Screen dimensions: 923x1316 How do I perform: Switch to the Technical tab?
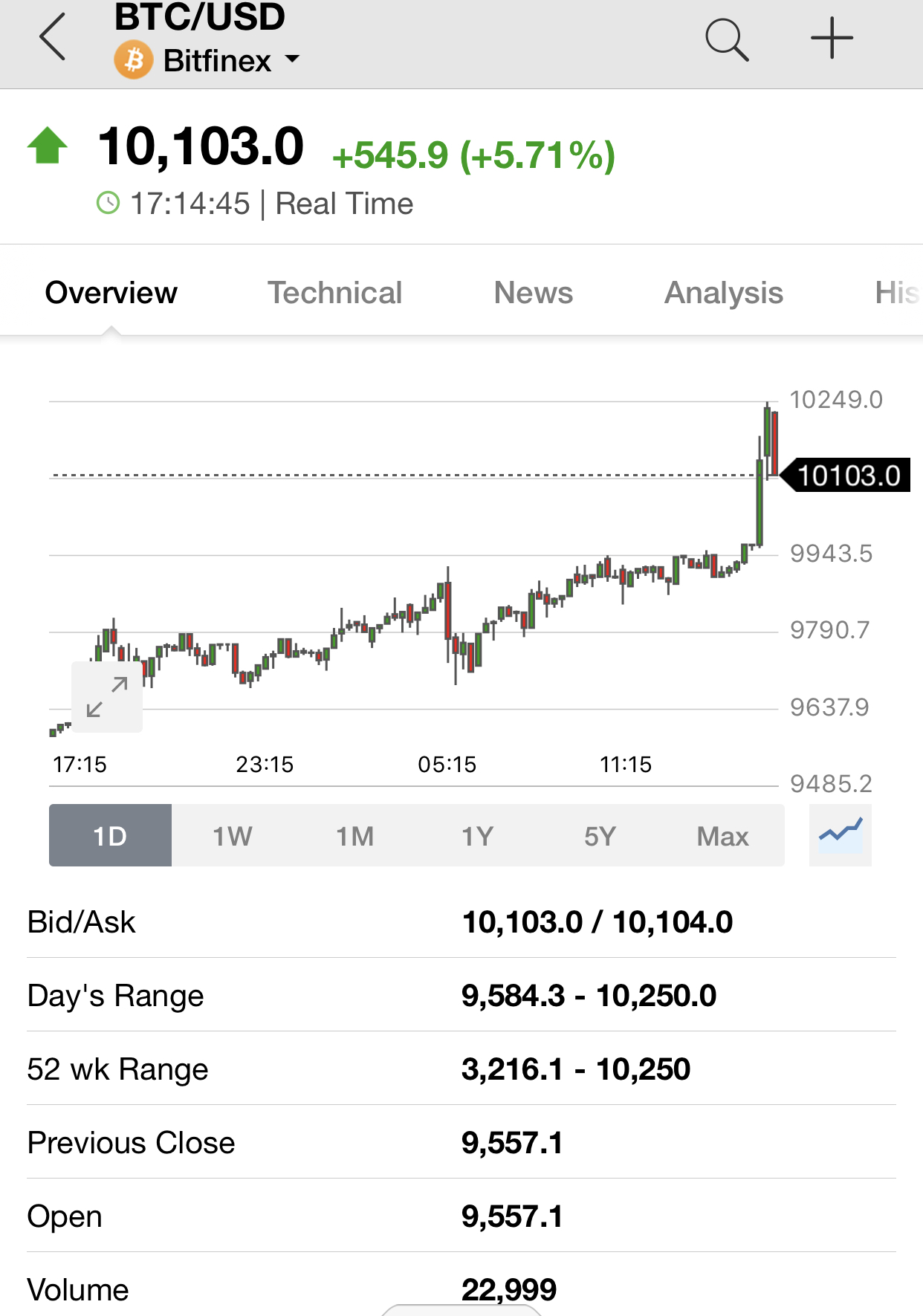pyautogui.click(x=335, y=293)
